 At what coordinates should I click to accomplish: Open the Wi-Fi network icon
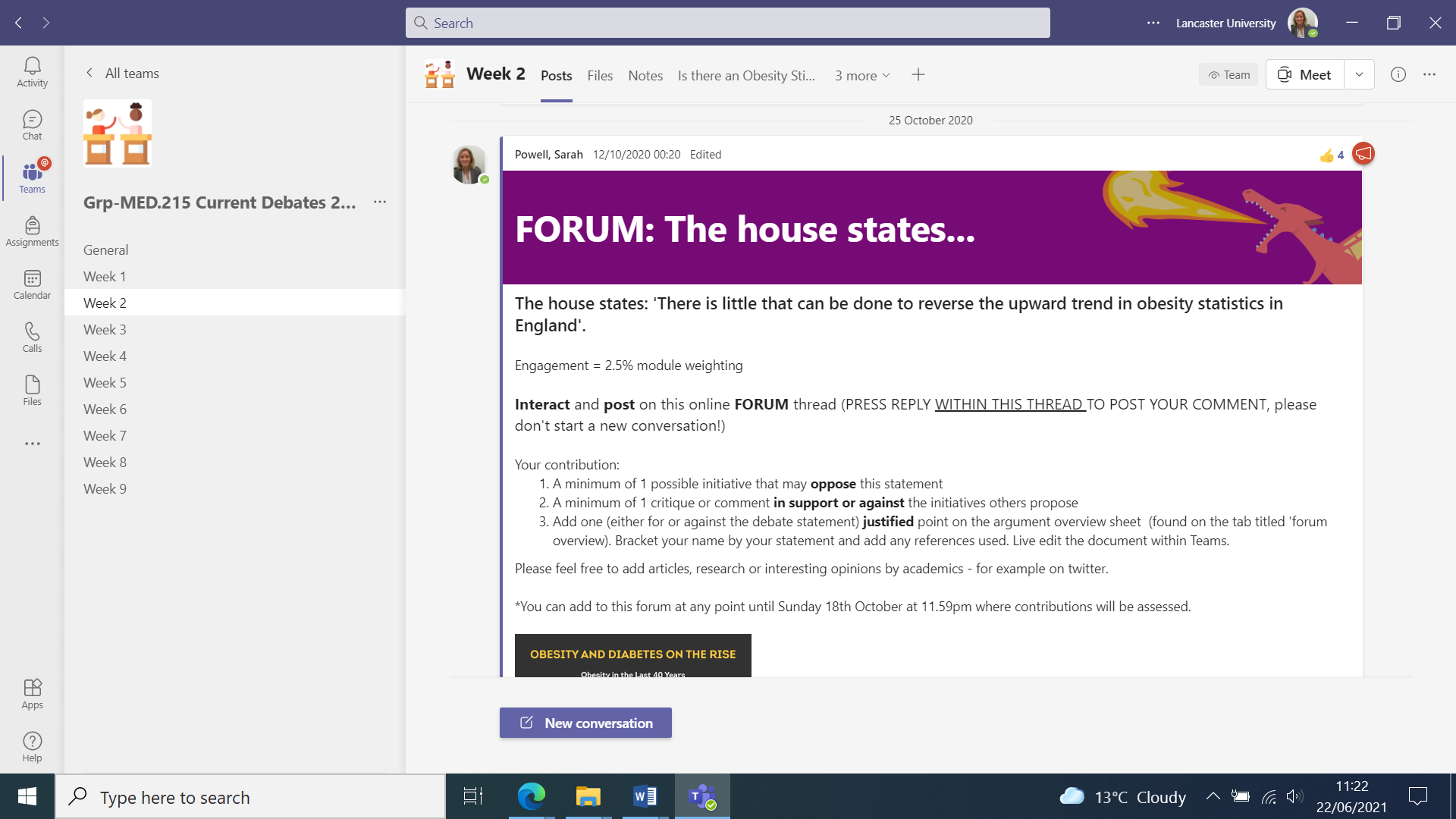point(1268,796)
